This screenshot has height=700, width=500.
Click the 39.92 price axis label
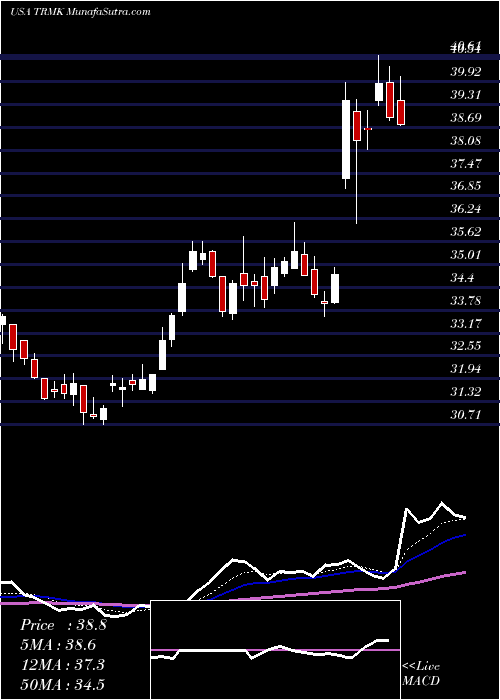[466, 72]
